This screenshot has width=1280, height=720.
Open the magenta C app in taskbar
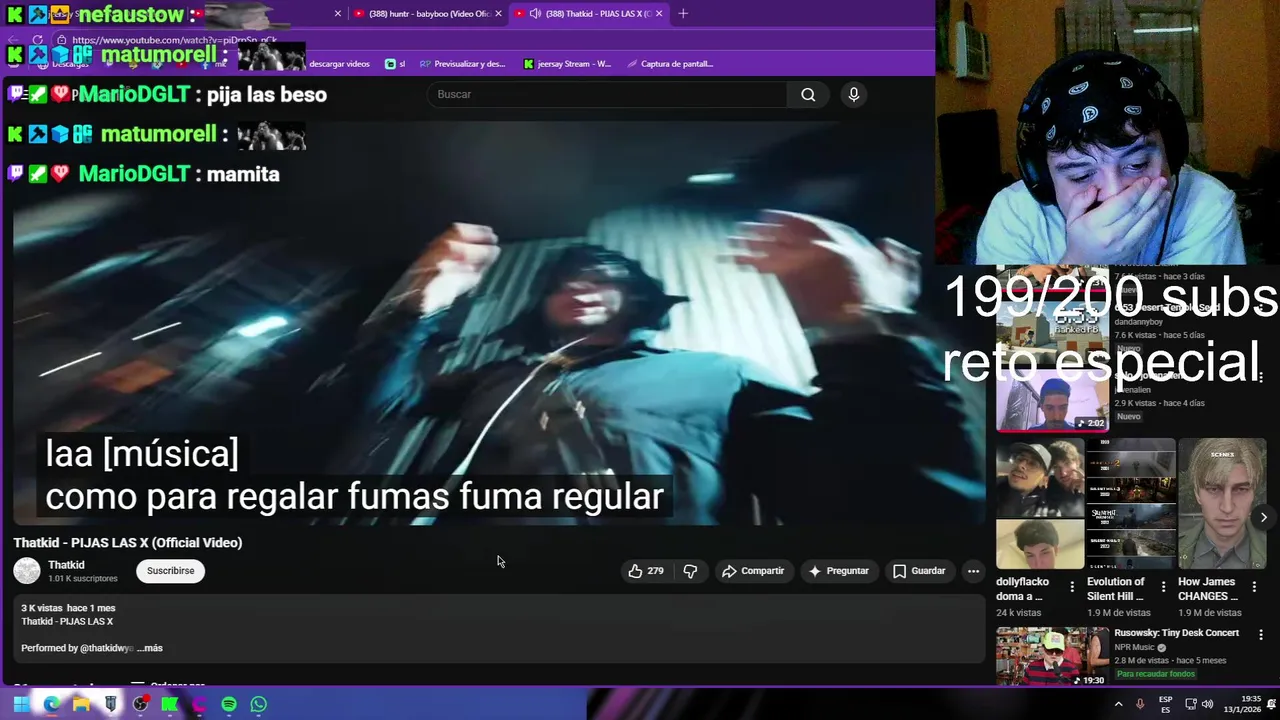(x=199, y=704)
